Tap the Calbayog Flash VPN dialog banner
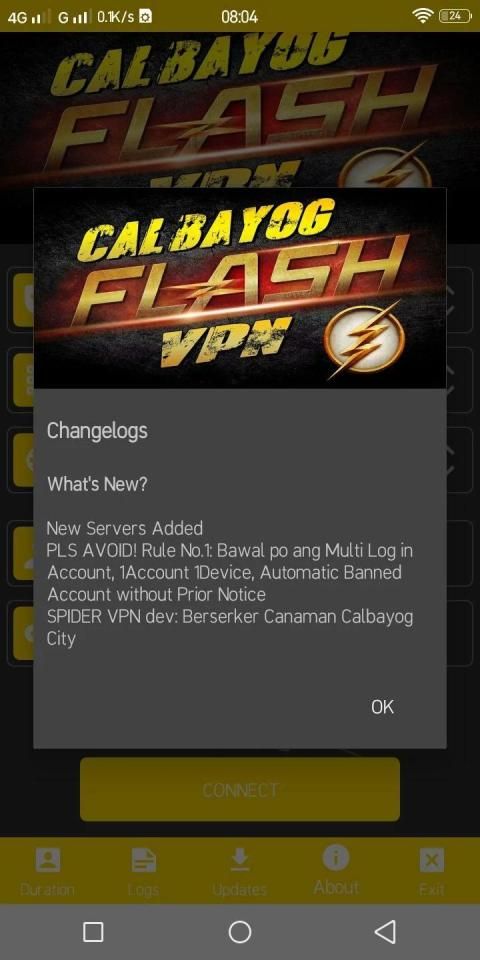This screenshot has width=480, height=960. click(x=239, y=288)
